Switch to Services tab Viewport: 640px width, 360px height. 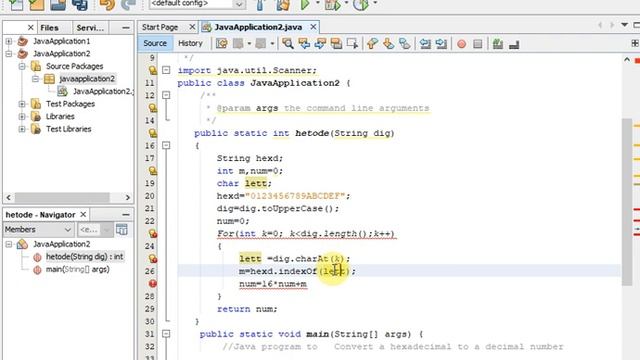[90, 28]
